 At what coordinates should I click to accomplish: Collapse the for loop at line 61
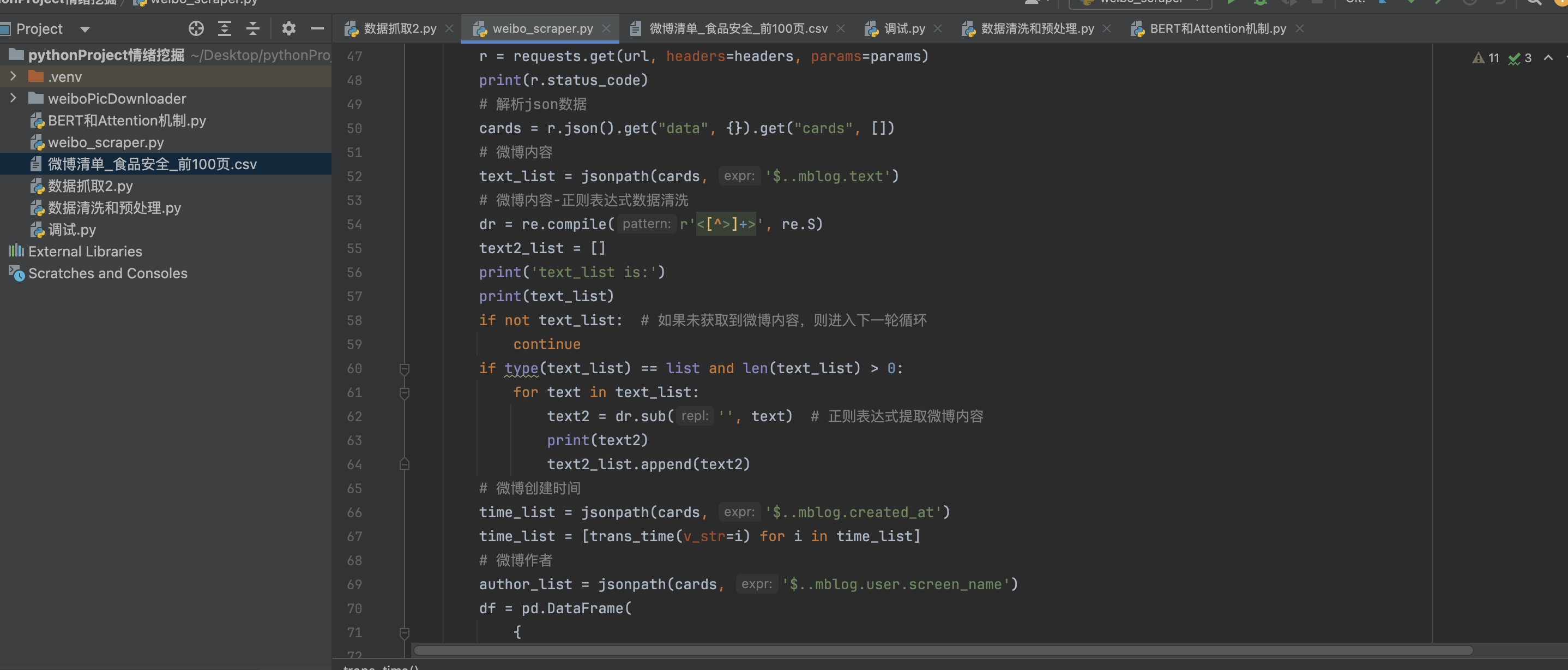point(404,393)
